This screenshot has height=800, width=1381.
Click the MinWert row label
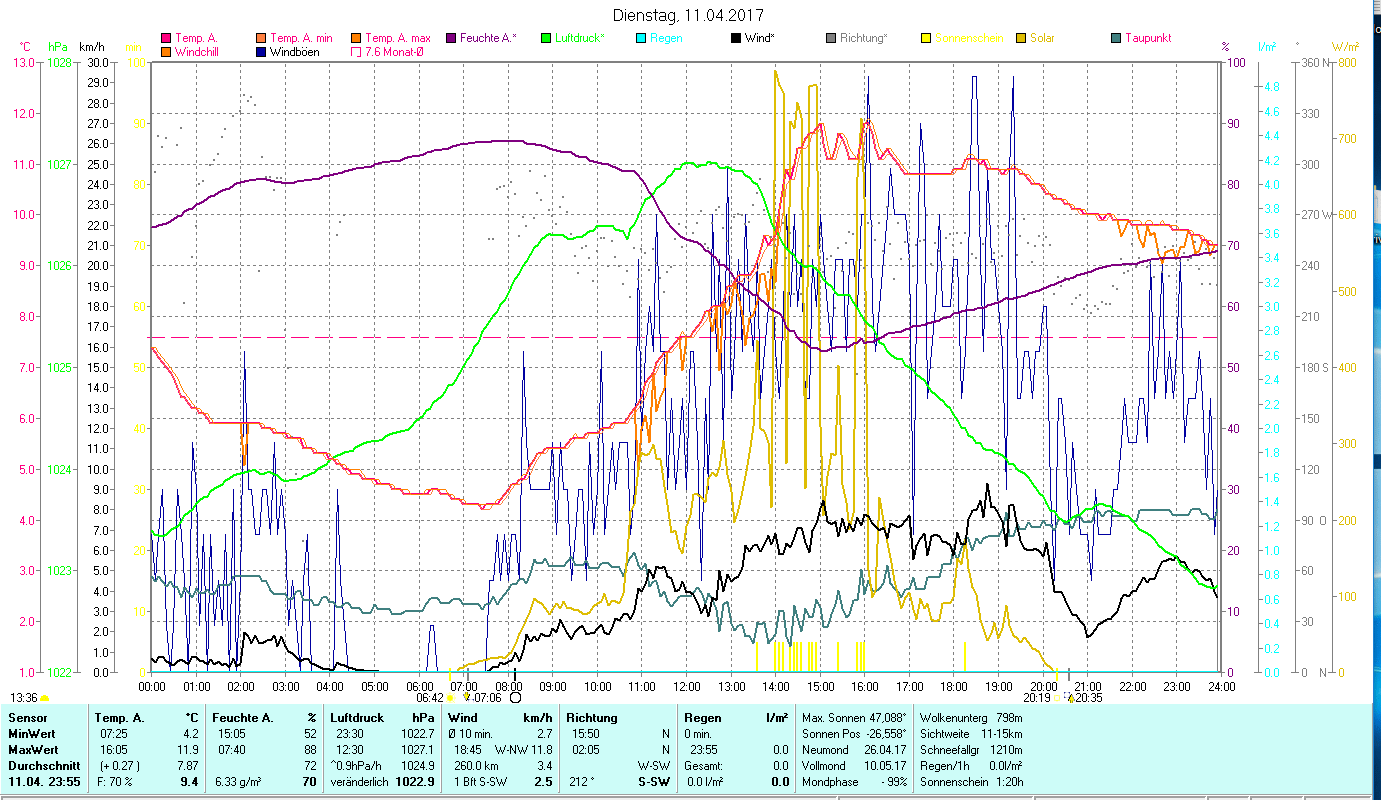[x=31, y=734]
